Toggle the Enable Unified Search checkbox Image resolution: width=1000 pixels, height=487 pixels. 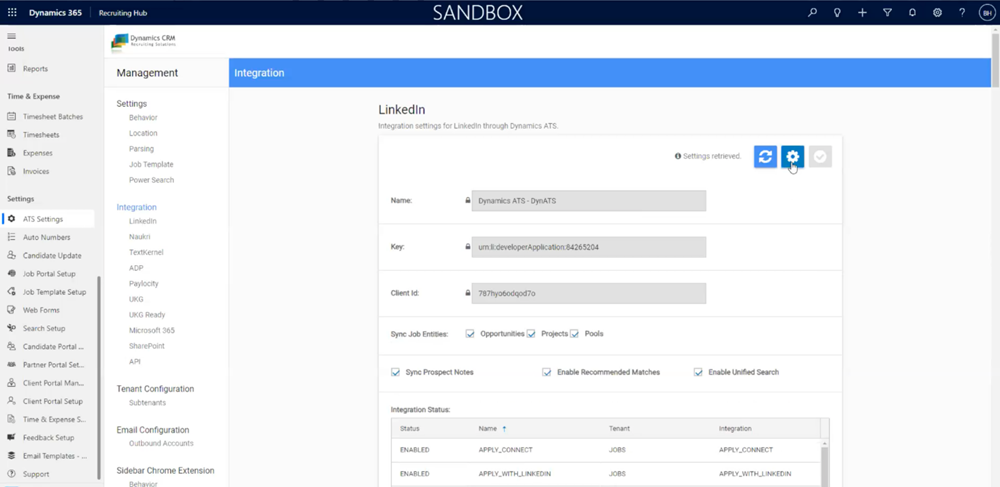tap(698, 372)
